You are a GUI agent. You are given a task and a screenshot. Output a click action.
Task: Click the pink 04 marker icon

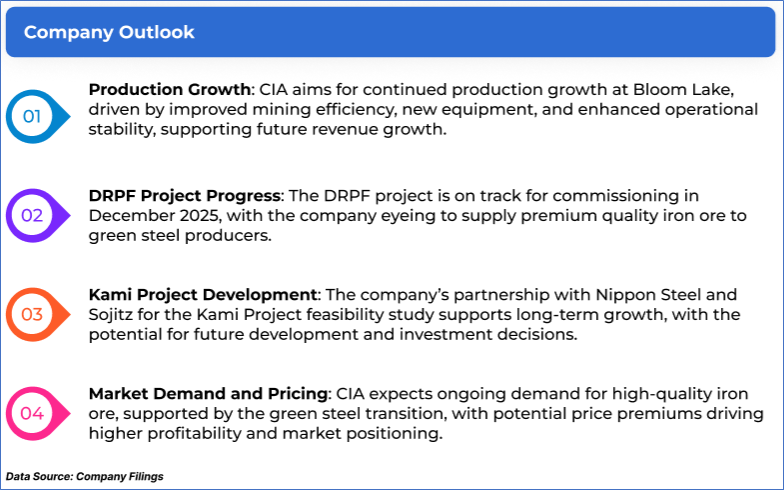[32, 412]
